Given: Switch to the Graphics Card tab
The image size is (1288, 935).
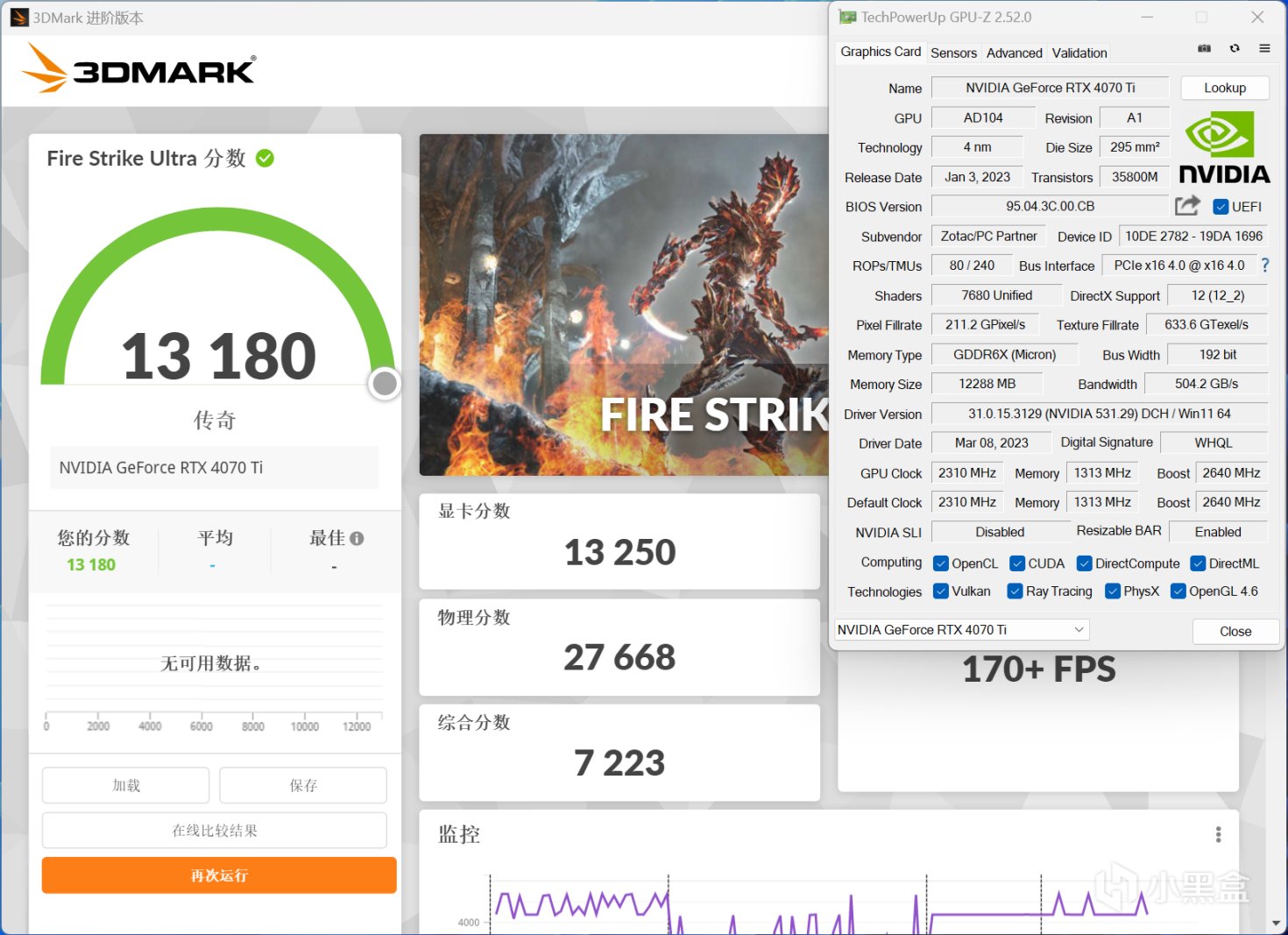Looking at the screenshot, I should (881, 52).
